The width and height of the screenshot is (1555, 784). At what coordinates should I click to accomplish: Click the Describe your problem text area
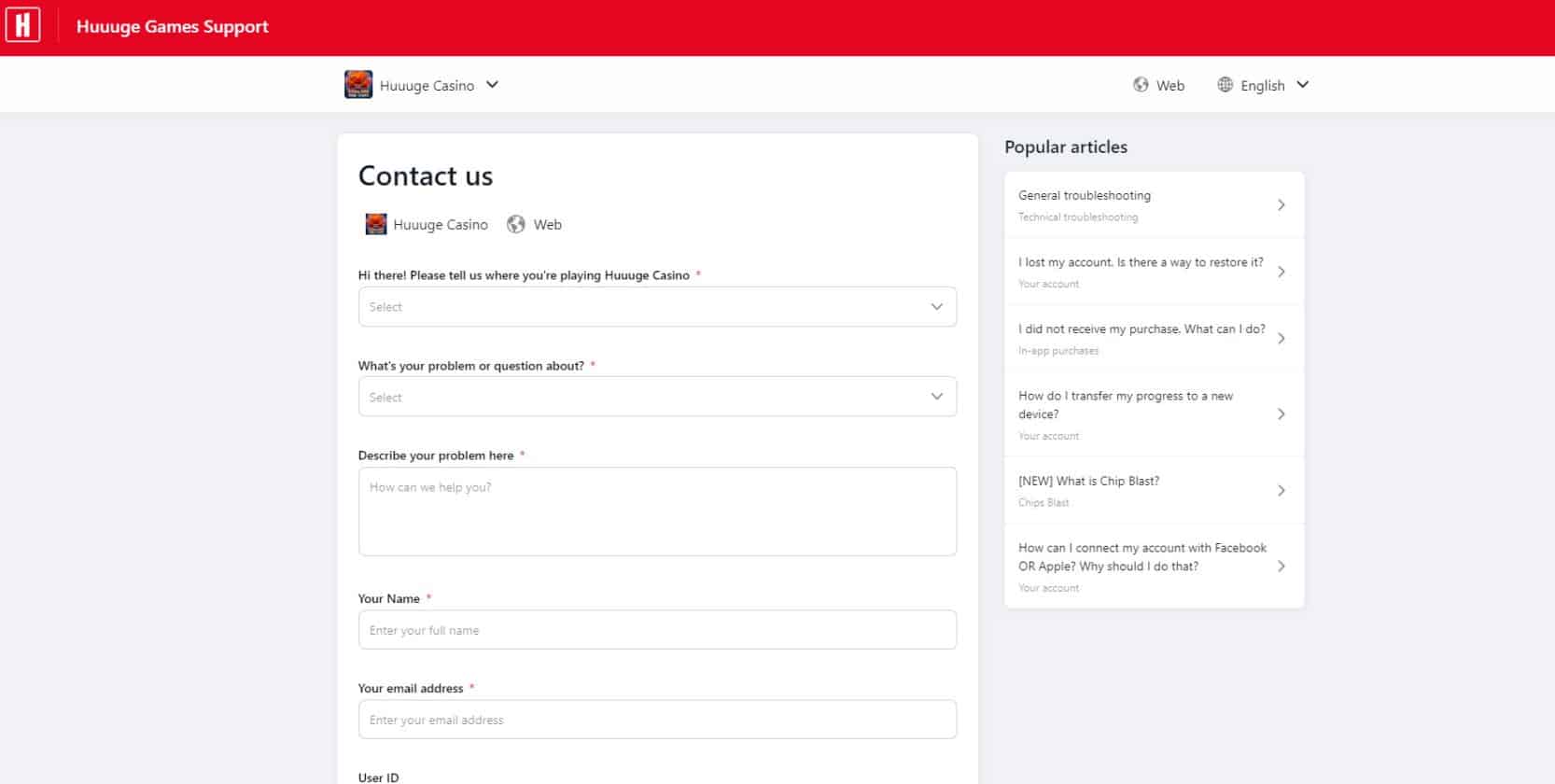[657, 511]
